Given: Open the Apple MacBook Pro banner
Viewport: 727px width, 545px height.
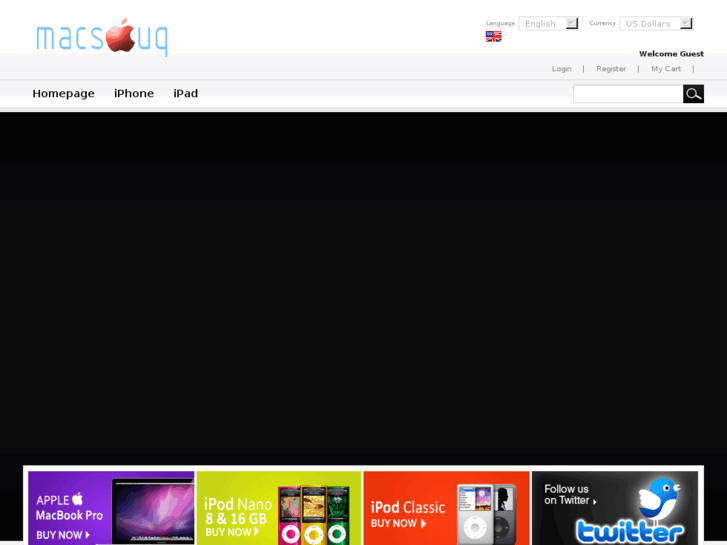Looking at the screenshot, I should coord(111,508).
